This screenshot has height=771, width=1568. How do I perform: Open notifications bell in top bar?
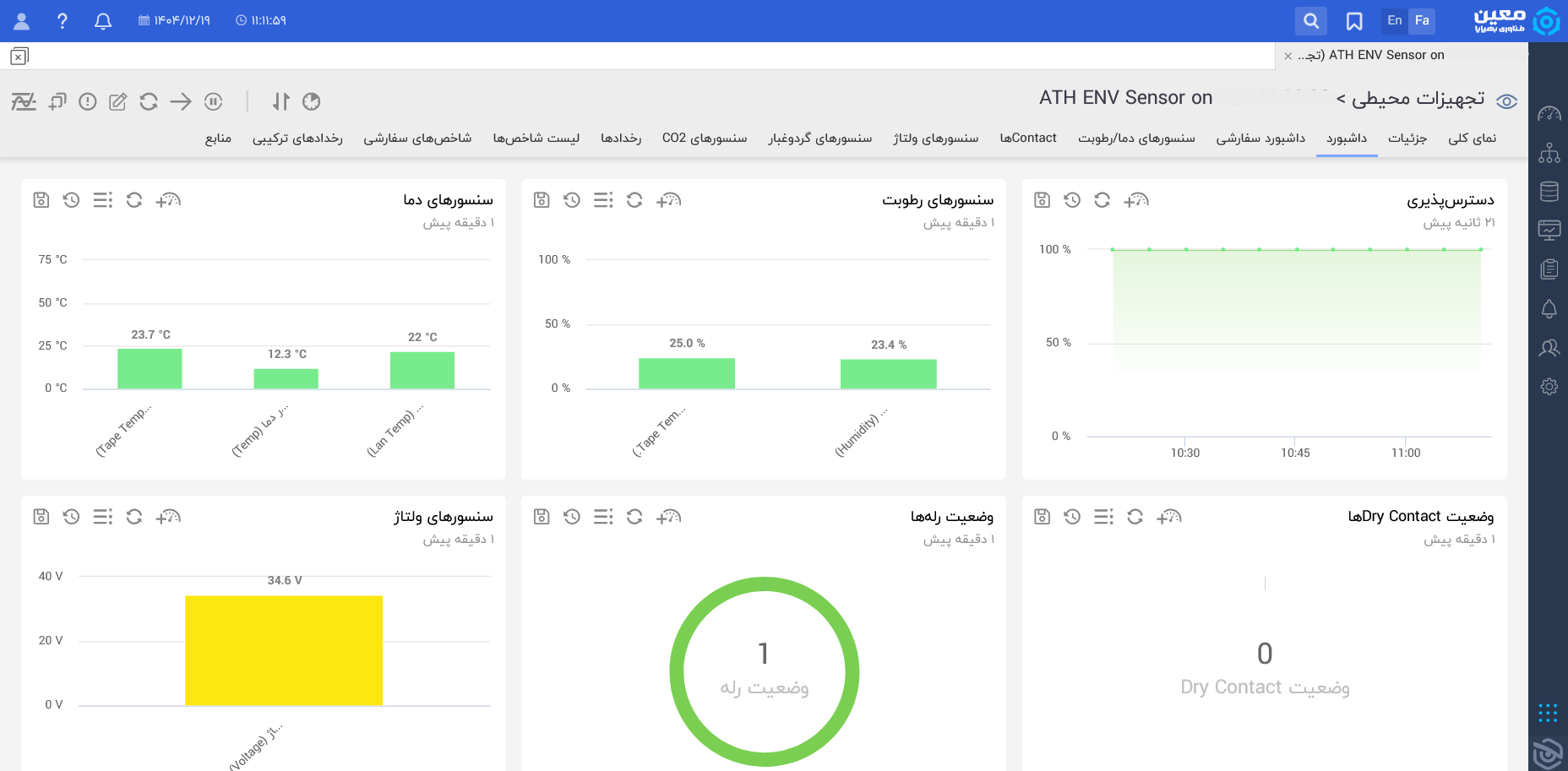103,21
